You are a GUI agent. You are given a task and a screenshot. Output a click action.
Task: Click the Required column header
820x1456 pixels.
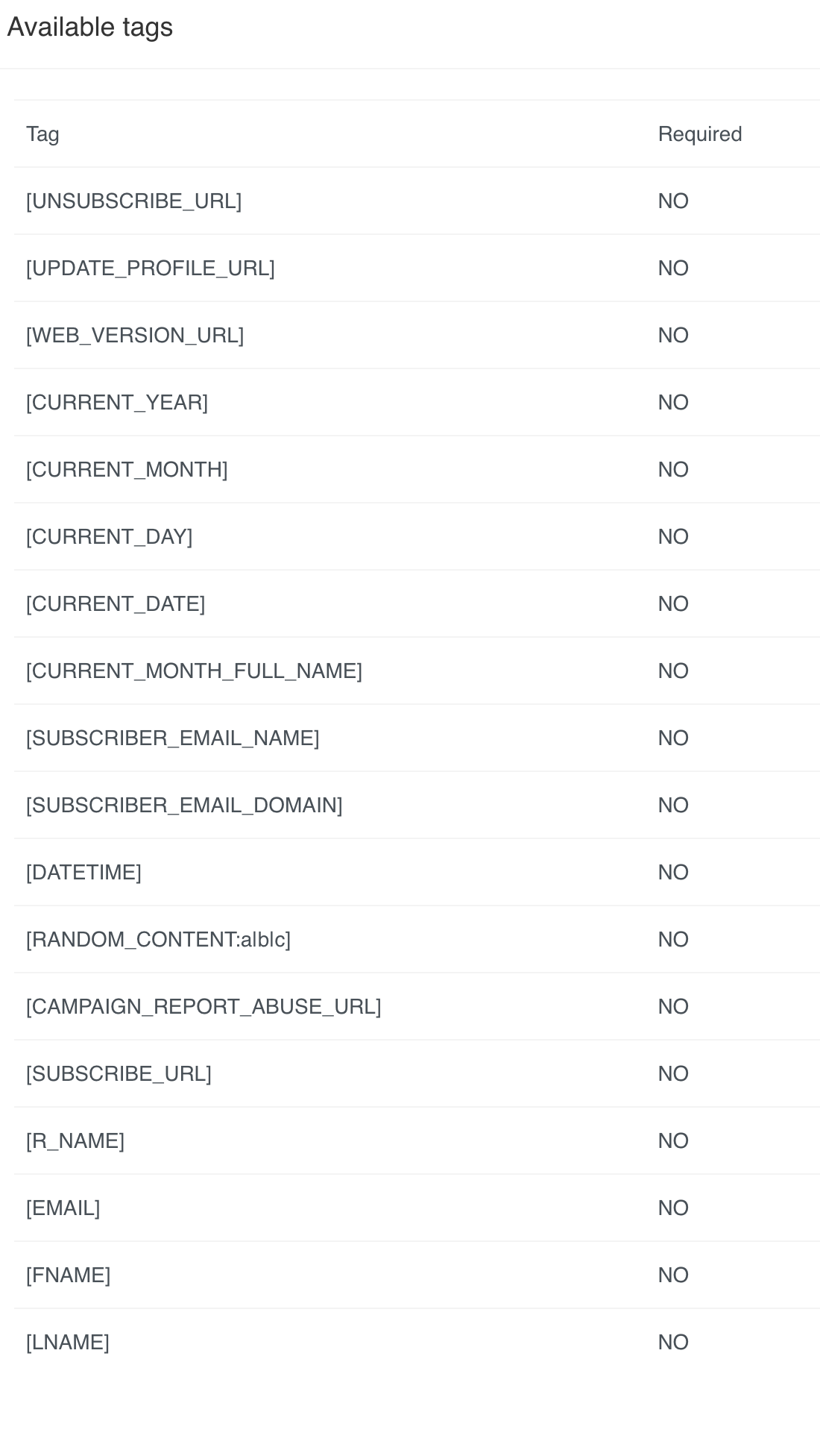click(700, 134)
